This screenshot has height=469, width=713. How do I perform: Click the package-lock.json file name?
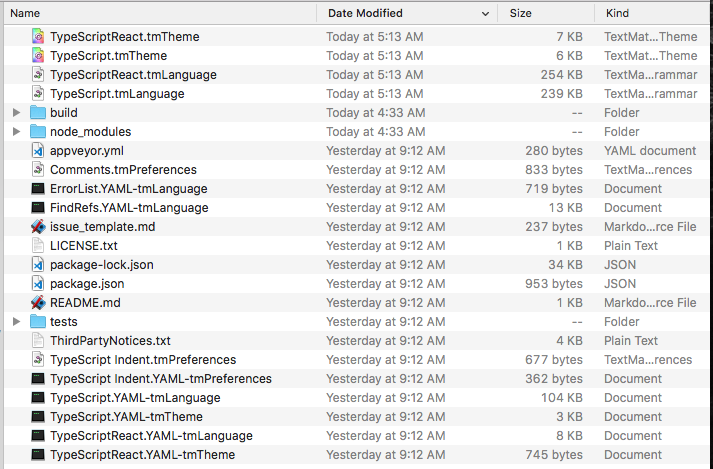(102, 265)
